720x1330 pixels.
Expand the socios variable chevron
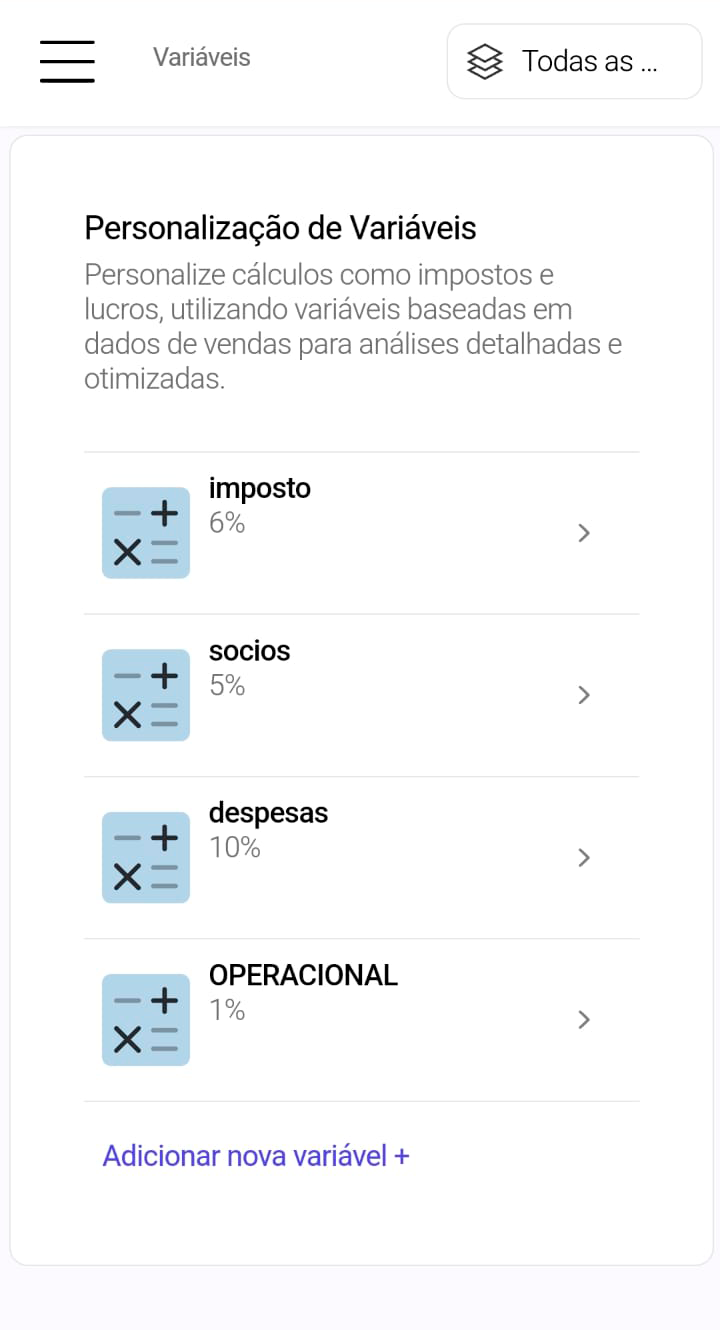(584, 695)
